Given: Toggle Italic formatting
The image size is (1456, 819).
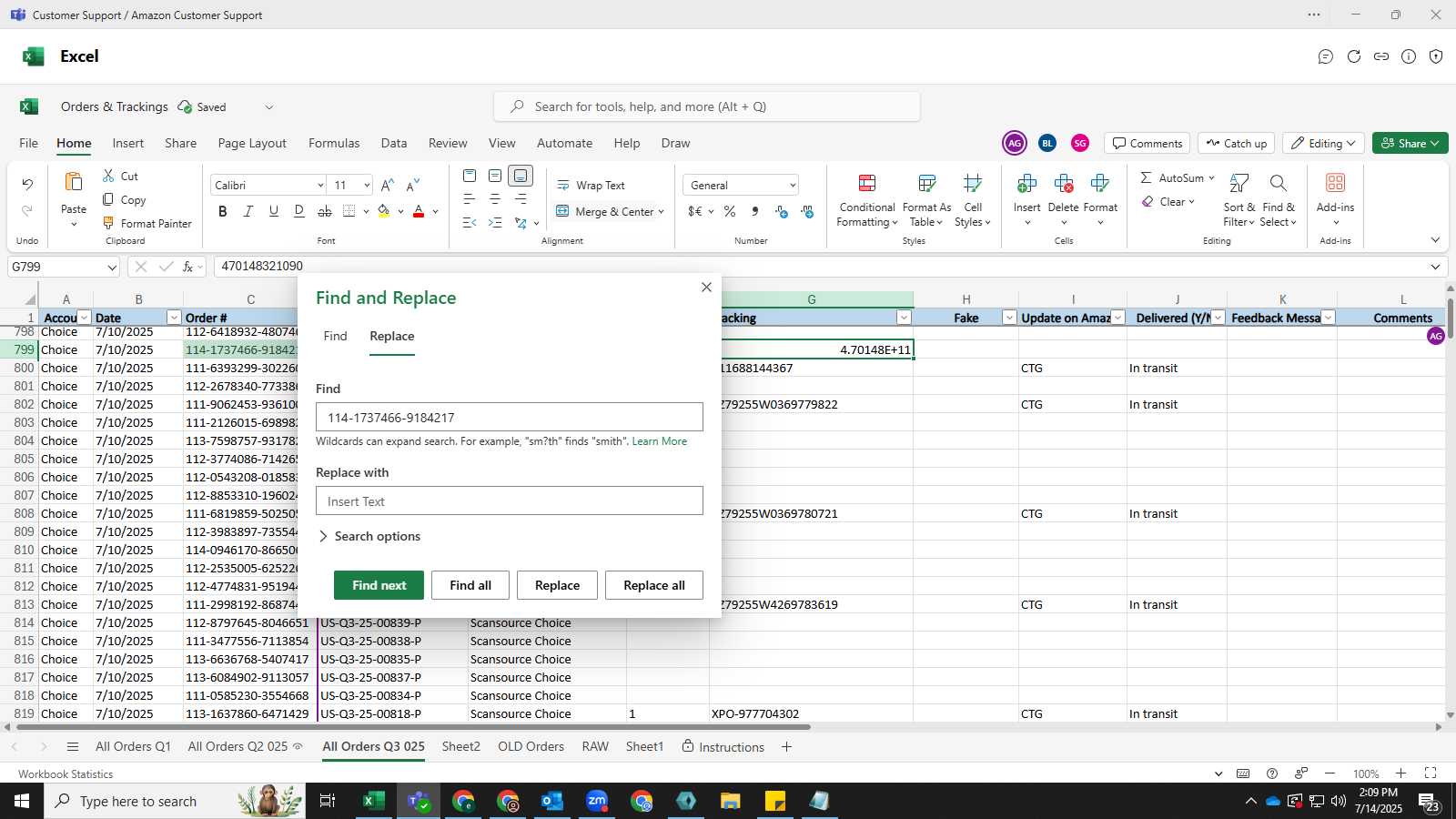Looking at the screenshot, I should [x=248, y=211].
